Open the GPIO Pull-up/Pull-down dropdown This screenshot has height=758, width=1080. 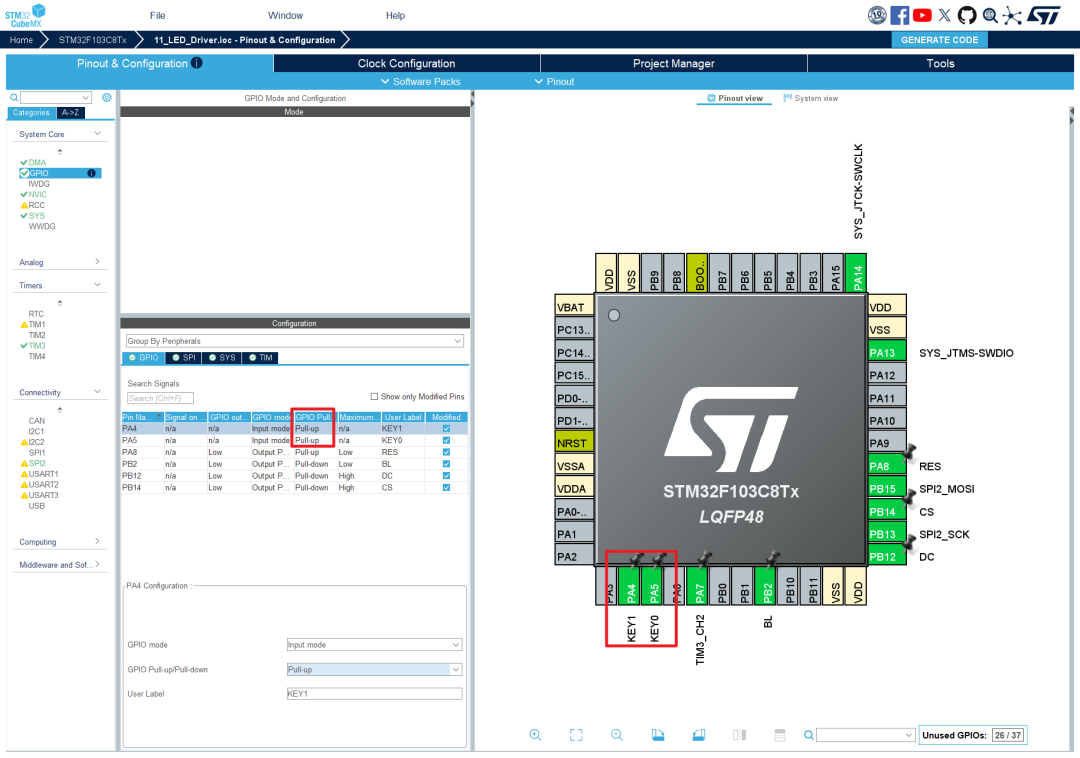(374, 669)
